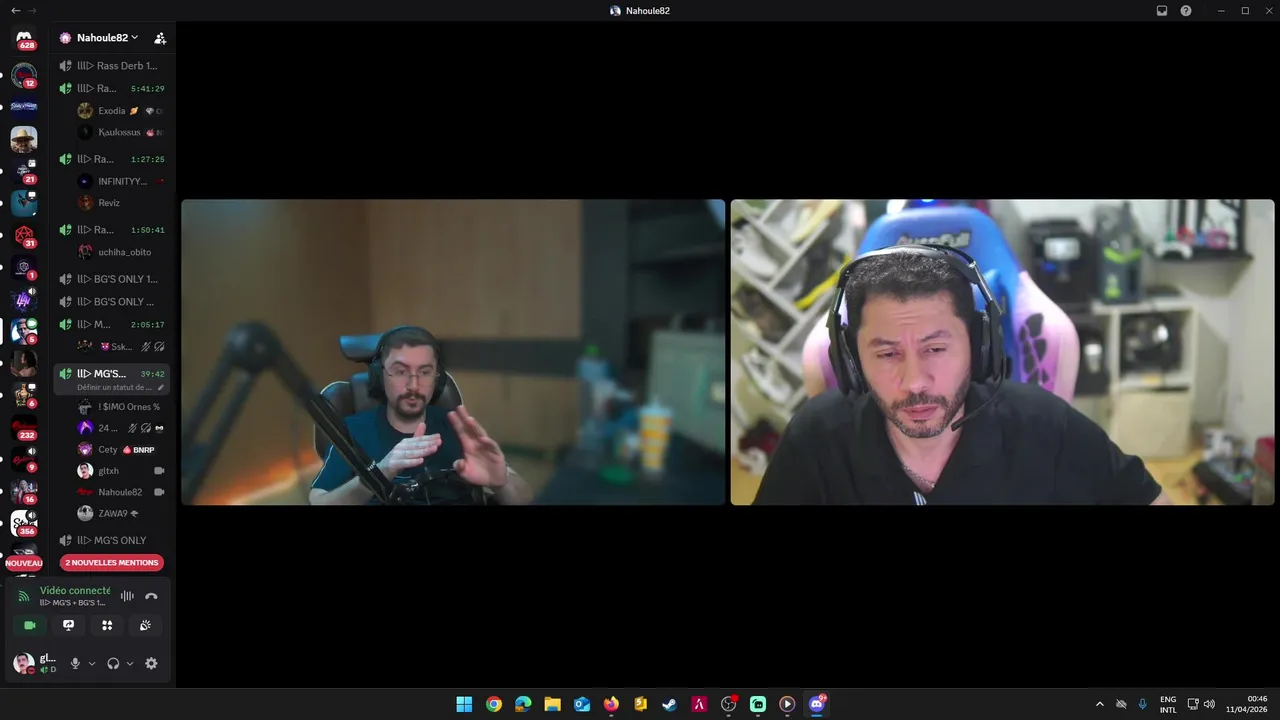Click the Vidéo connectée status label
This screenshot has width=1280, height=720.
click(x=75, y=591)
